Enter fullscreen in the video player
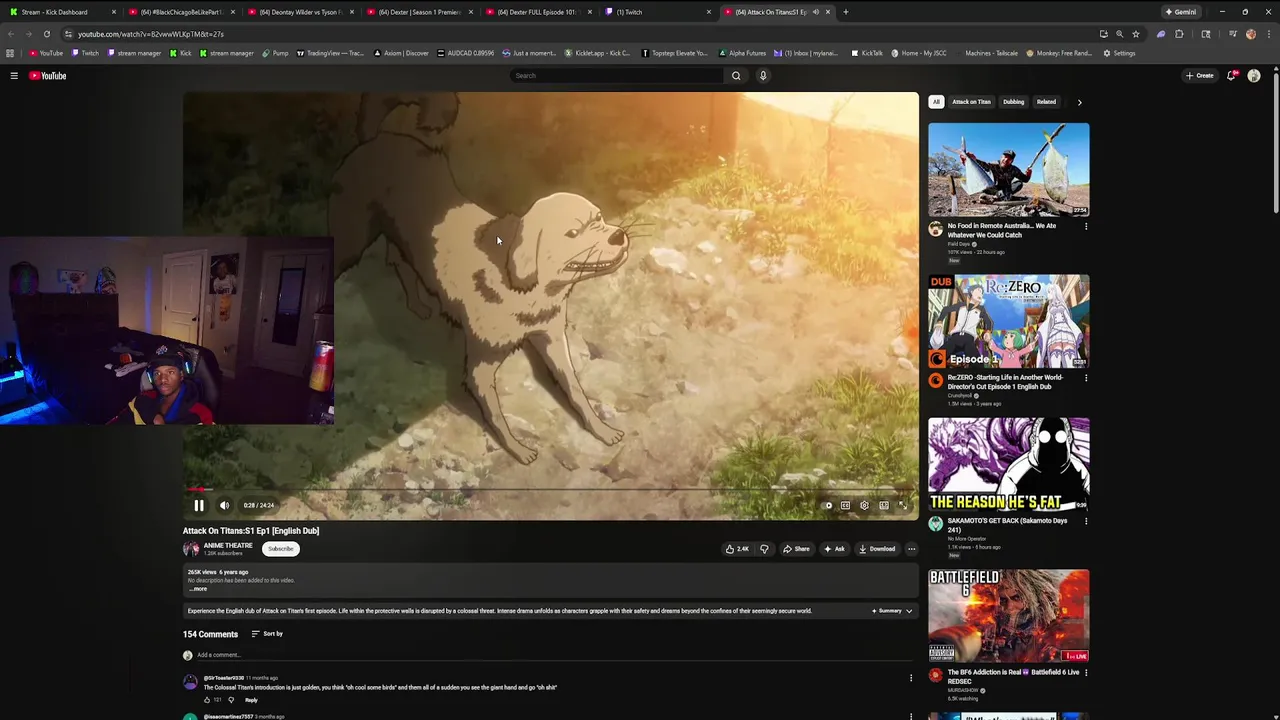The height and width of the screenshot is (720, 1280). pos(902,505)
